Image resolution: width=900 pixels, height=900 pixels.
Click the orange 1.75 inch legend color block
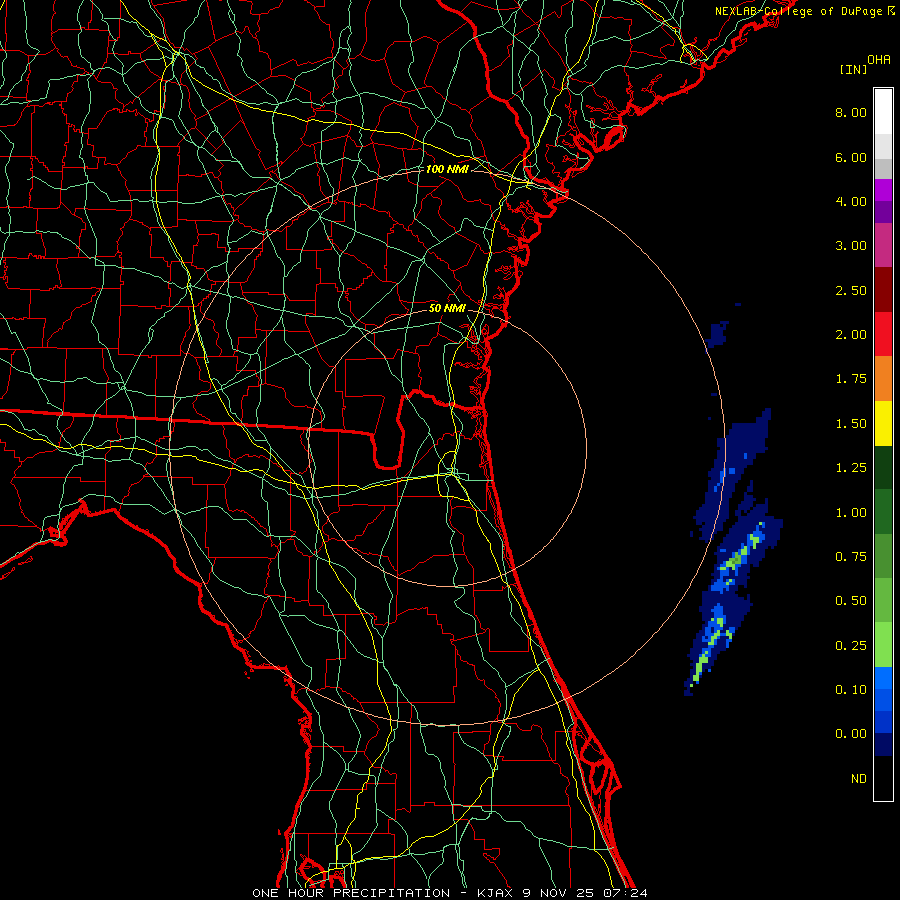pyautogui.click(x=883, y=378)
